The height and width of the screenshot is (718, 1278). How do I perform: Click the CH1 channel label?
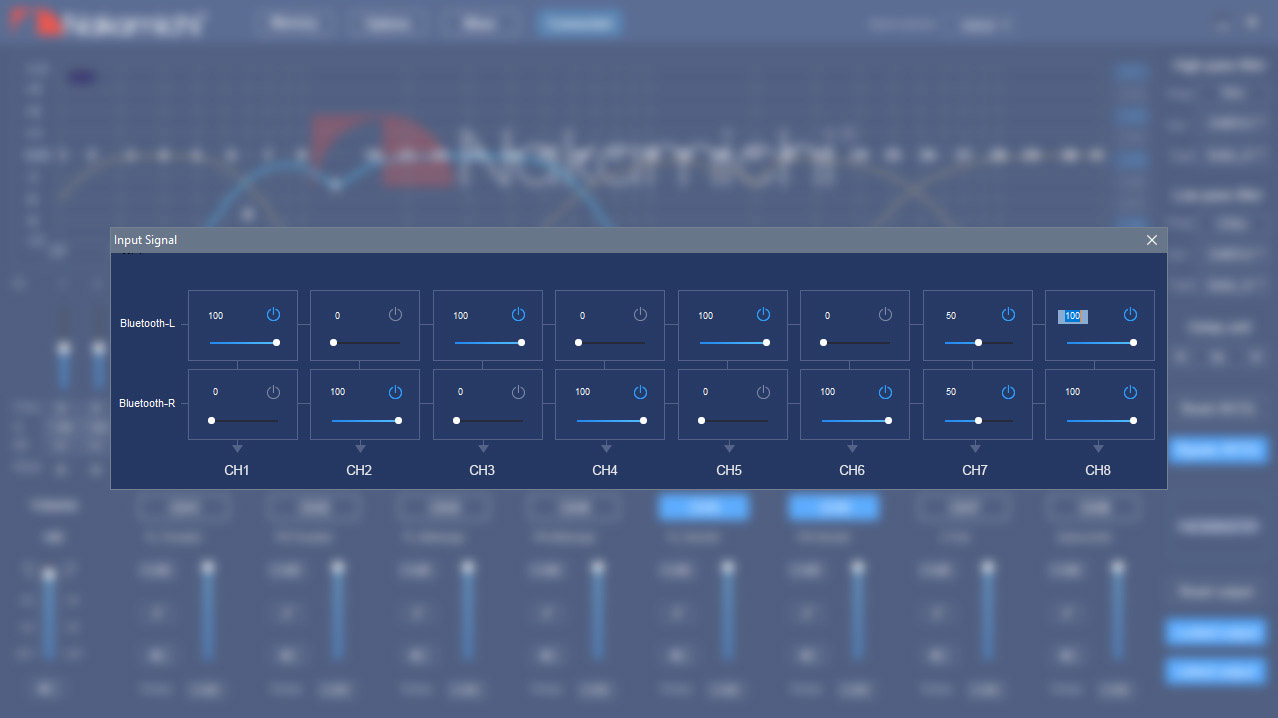click(237, 470)
